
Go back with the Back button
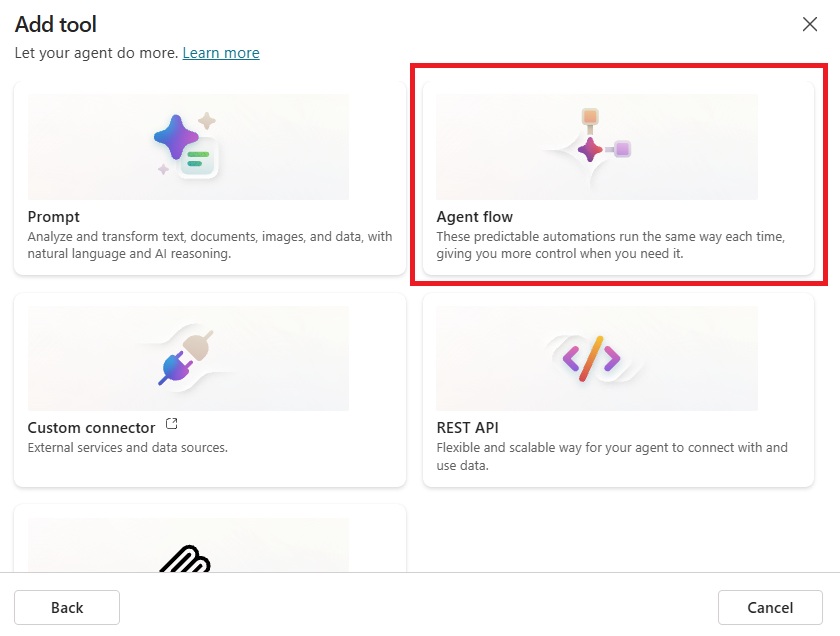coord(67,607)
